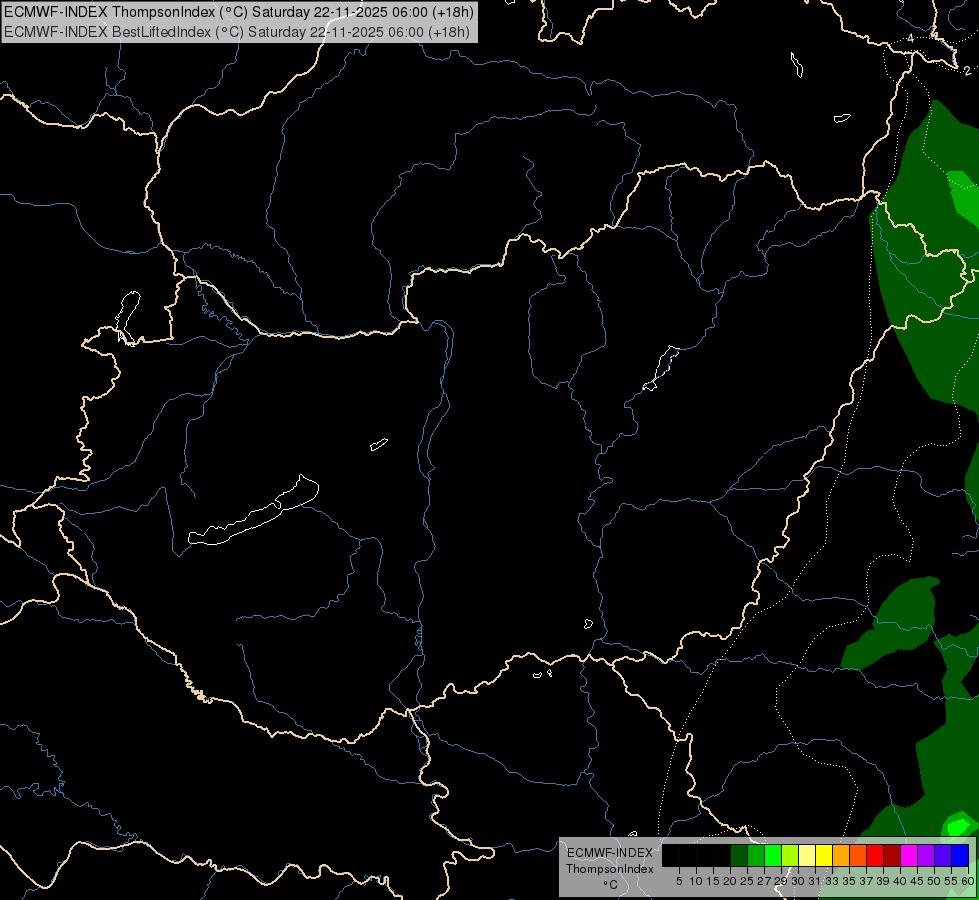Select the bright red 37–39 legend swatch

[x=875, y=855]
